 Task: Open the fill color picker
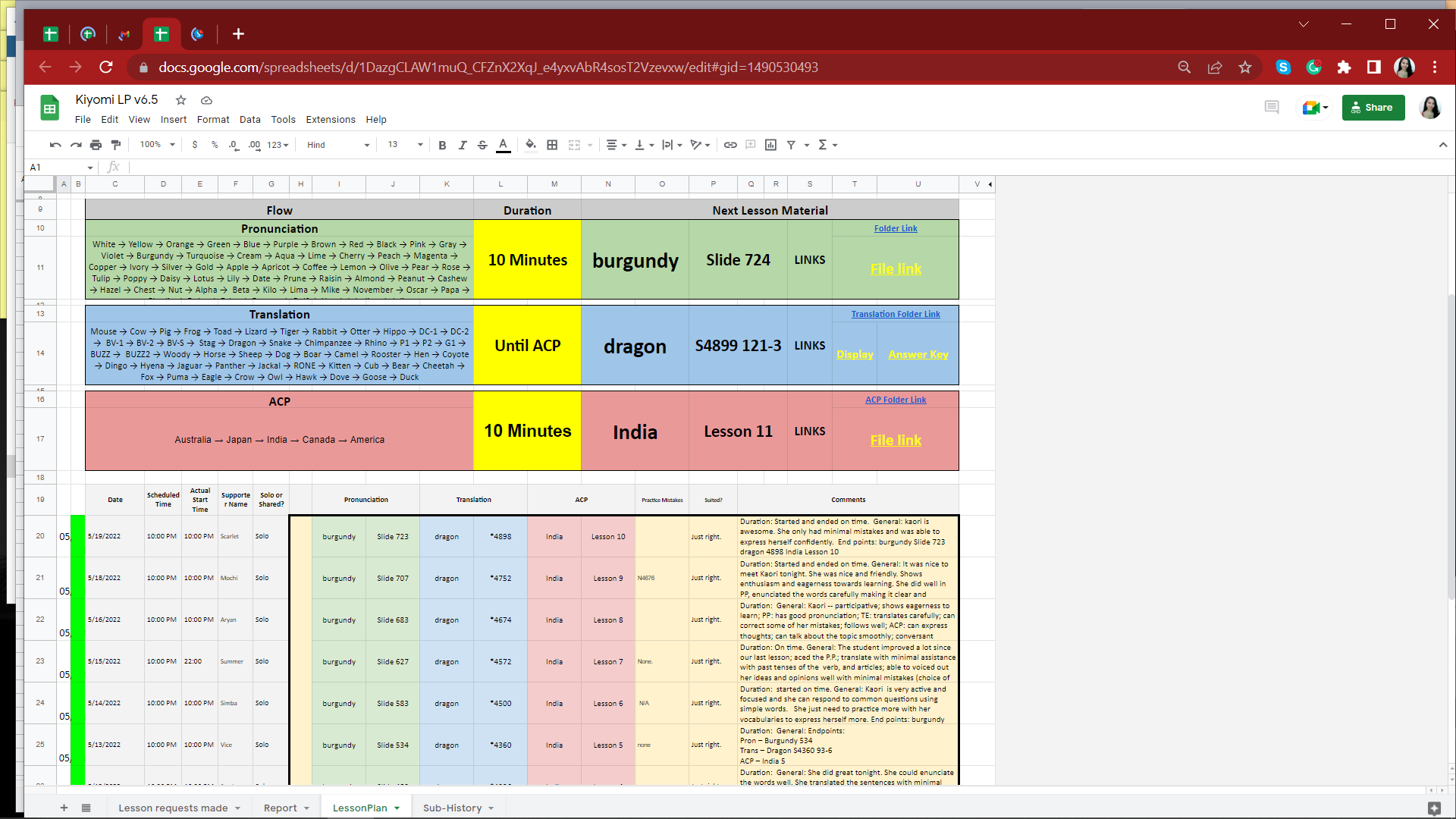point(531,145)
